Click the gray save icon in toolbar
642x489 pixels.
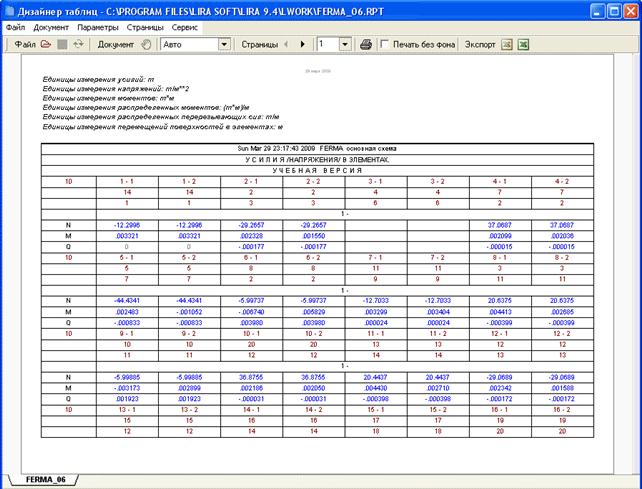62,44
